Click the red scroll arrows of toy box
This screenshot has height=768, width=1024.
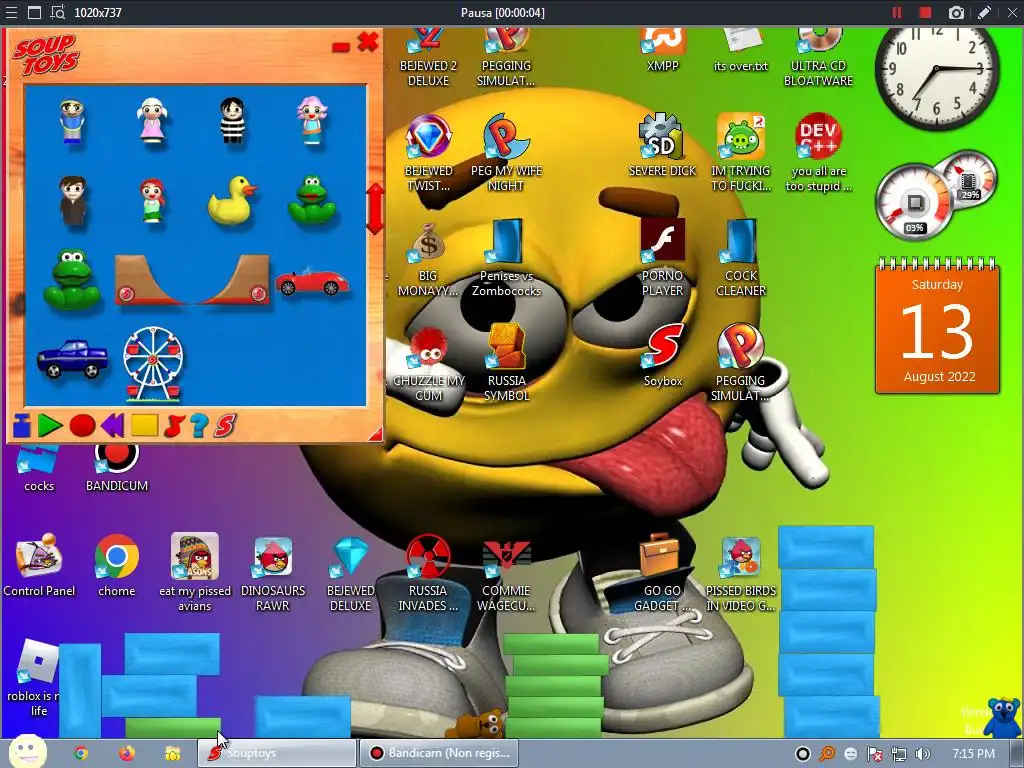(x=375, y=209)
